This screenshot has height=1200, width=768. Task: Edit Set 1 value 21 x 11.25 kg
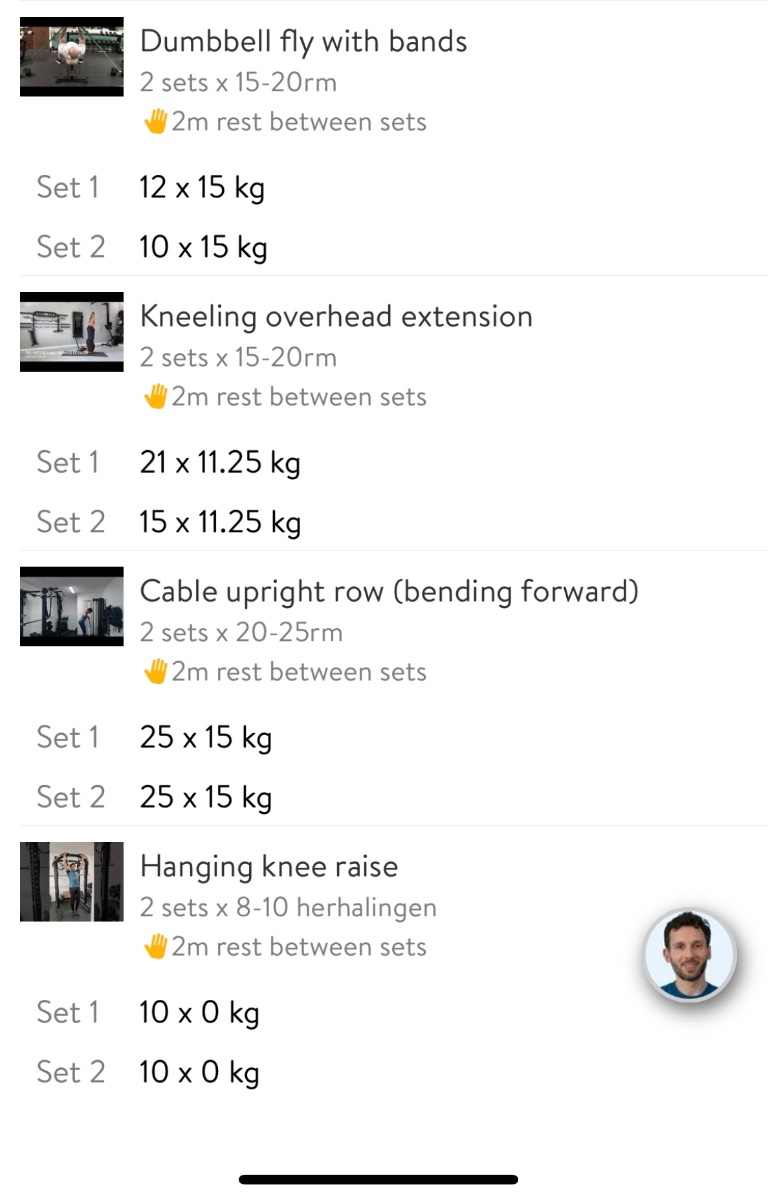(x=219, y=463)
